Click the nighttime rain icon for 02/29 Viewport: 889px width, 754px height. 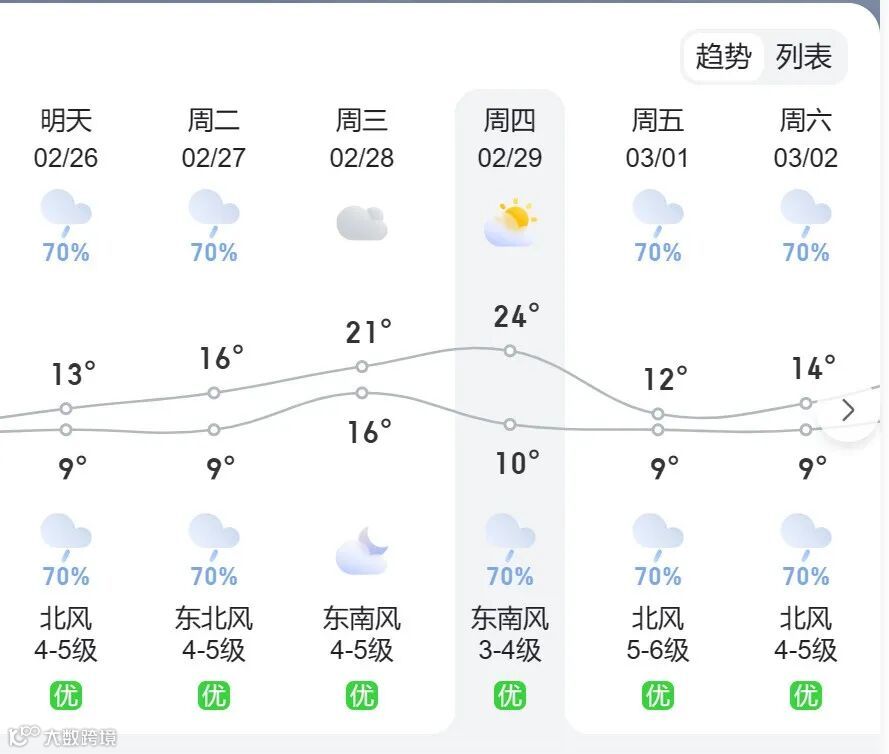pyautogui.click(x=510, y=535)
